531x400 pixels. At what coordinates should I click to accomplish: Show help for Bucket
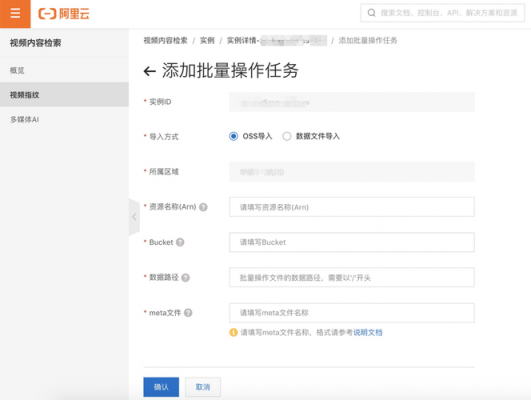tap(180, 242)
